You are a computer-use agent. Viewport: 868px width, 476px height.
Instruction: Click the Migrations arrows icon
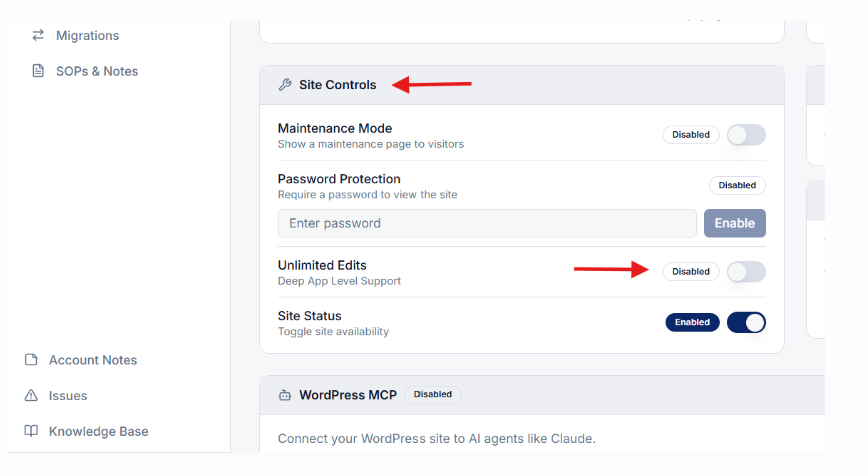click(38, 35)
